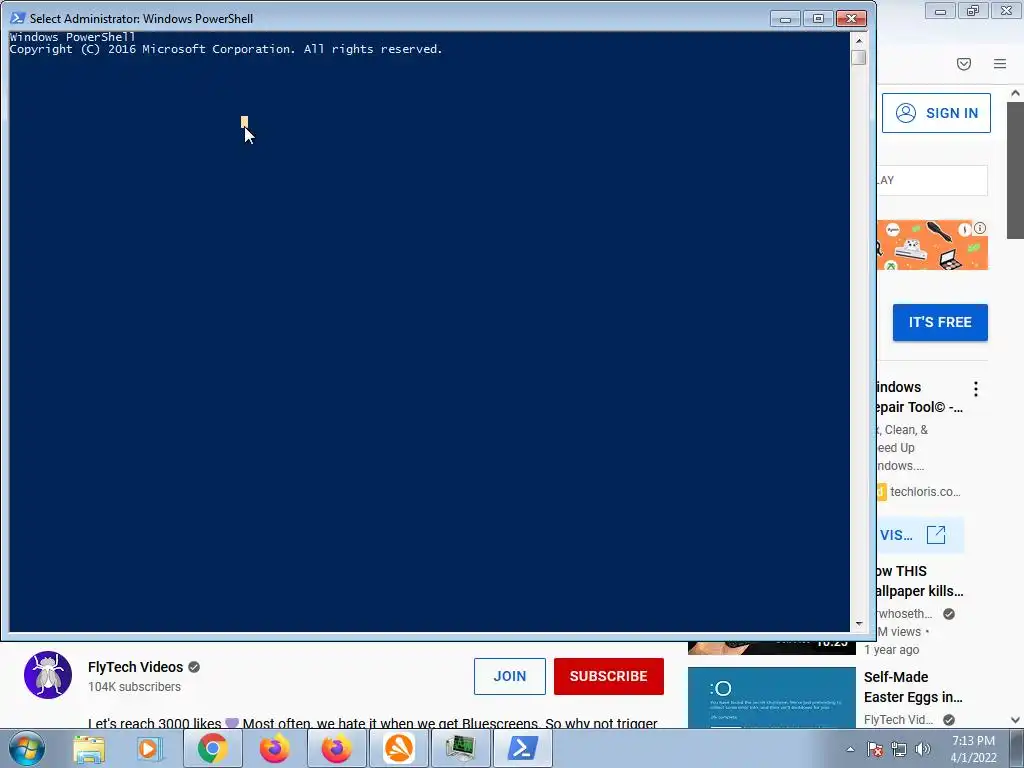Click the PowerShell icon in the title bar
The height and width of the screenshot is (768, 1024).
point(18,18)
